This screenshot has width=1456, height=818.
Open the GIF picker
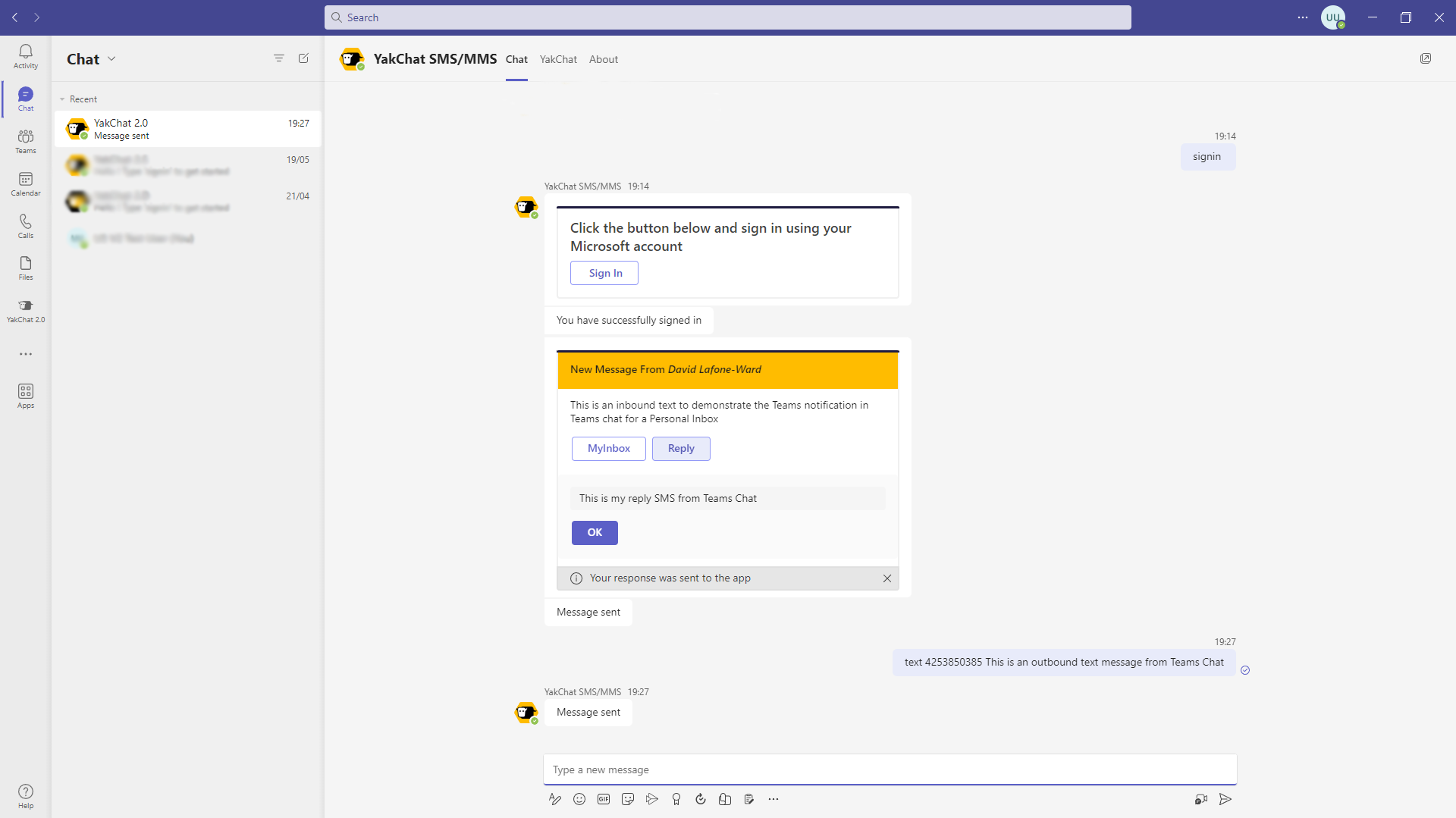click(604, 799)
